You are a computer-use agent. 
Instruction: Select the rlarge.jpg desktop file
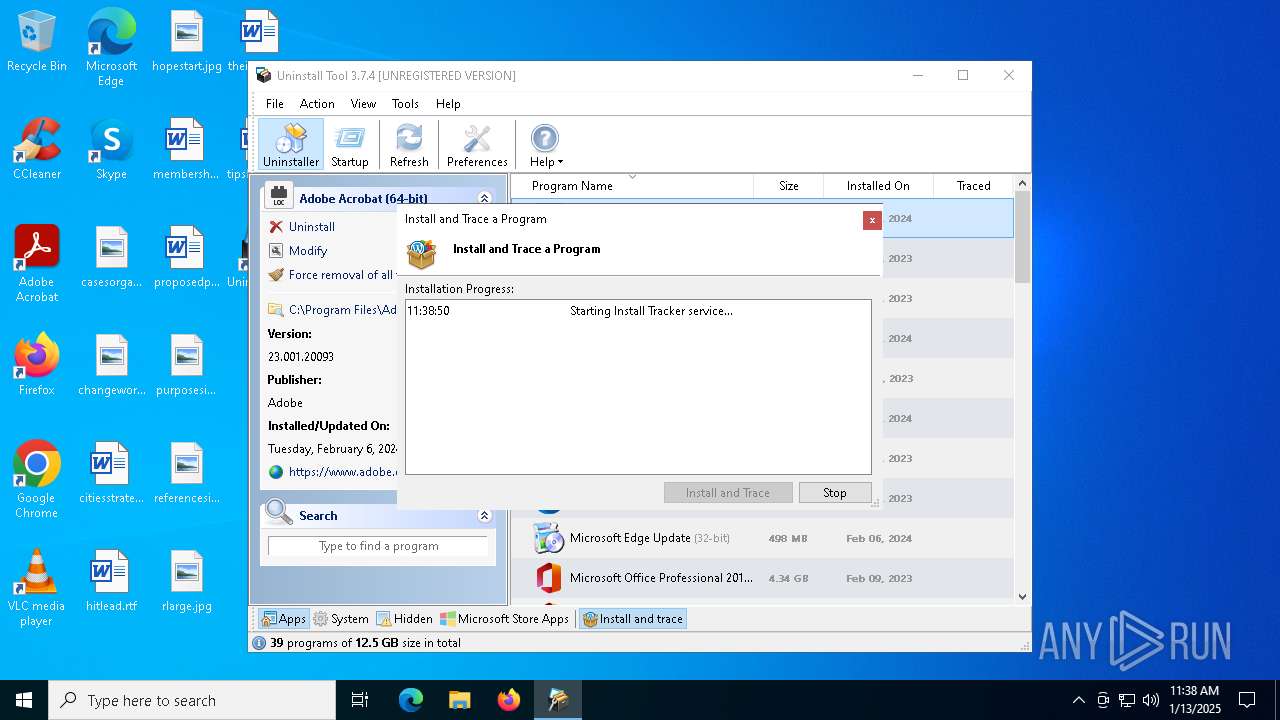[187, 581]
